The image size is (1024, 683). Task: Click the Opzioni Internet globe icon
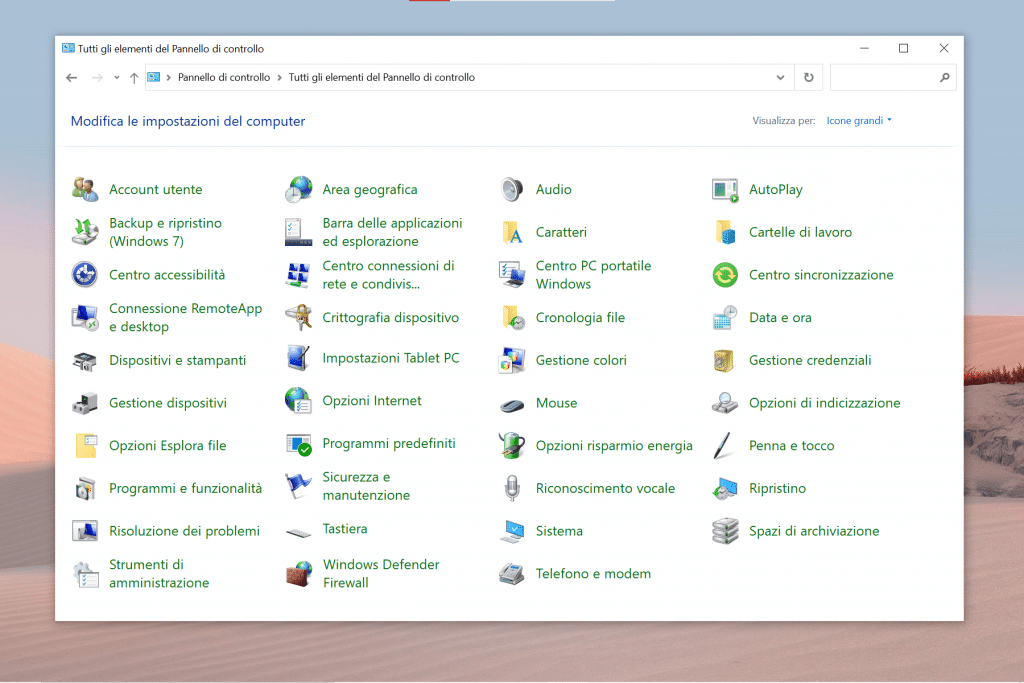[x=298, y=401]
